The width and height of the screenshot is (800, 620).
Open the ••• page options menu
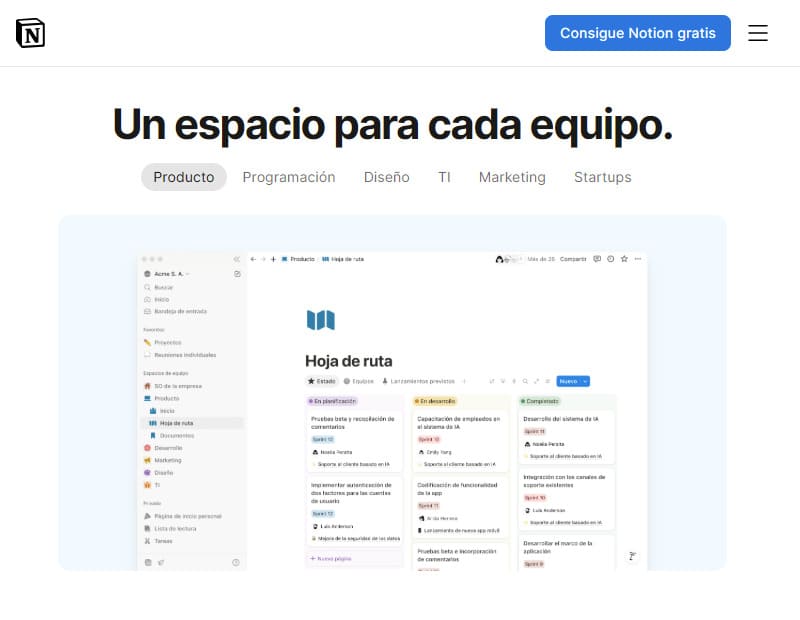coord(637,258)
